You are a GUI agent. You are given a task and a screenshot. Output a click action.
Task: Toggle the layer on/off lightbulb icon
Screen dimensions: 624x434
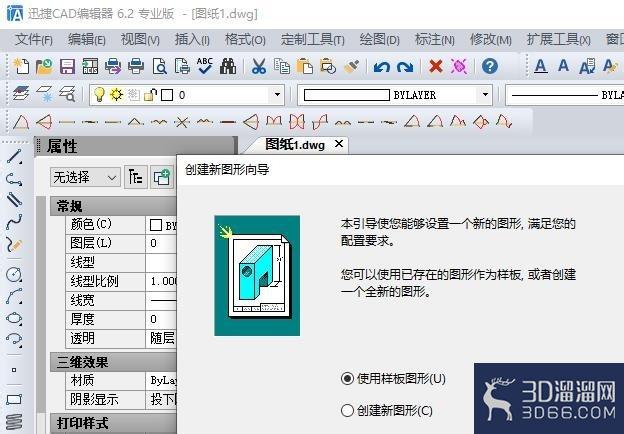(99, 95)
